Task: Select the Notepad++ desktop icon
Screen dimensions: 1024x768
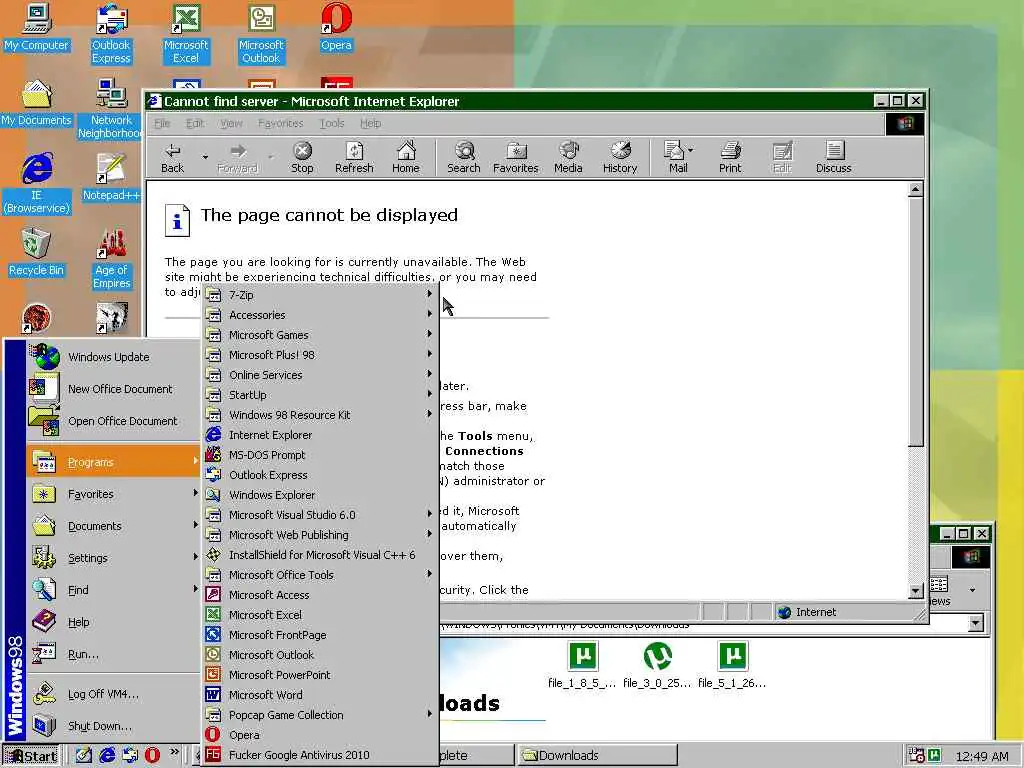Action: [x=111, y=177]
